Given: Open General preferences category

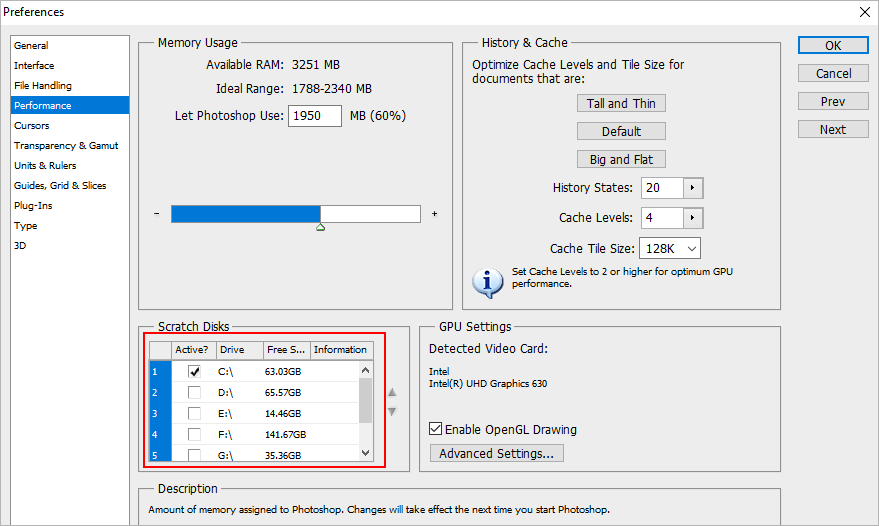Looking at the screenshot, I should (x=31, y=45).
